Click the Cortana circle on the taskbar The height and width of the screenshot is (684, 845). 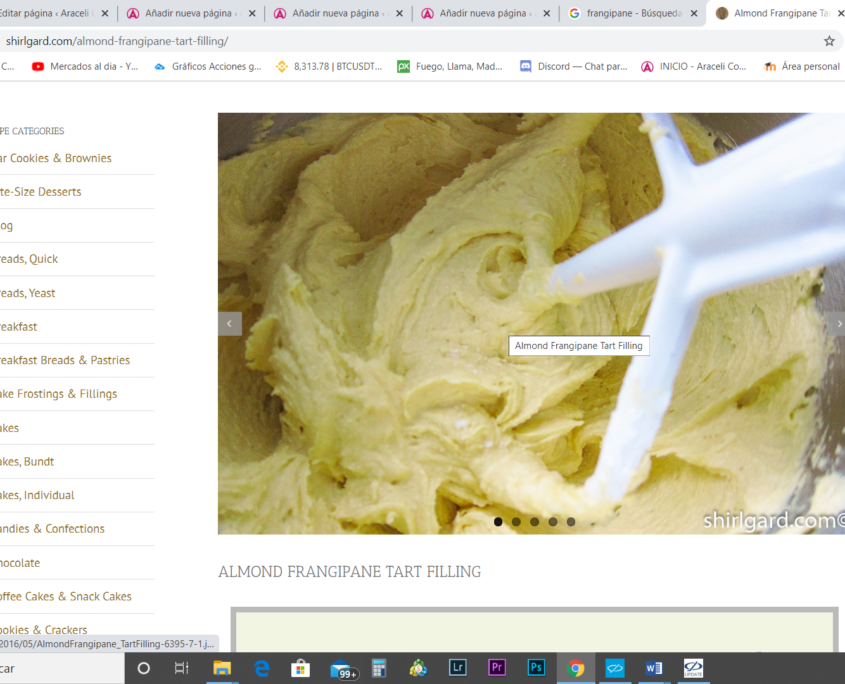click(143, 668)
